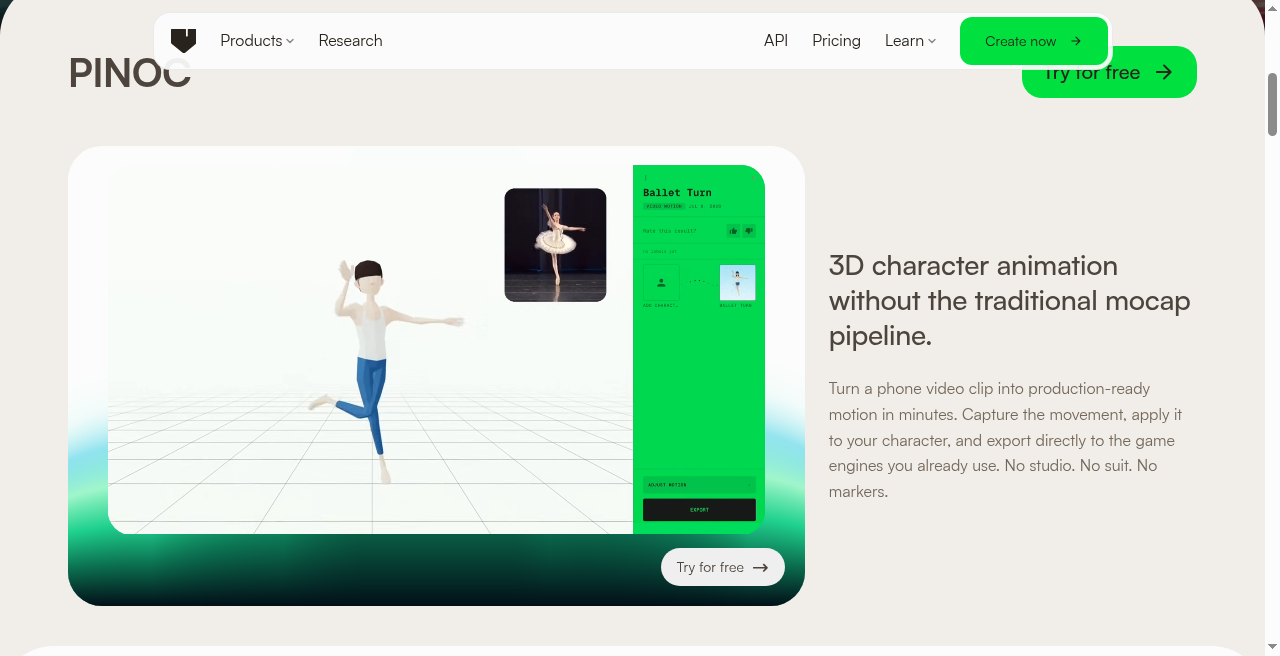Click the black Export button
The image size is (1280, 656).
click(699, 510)
